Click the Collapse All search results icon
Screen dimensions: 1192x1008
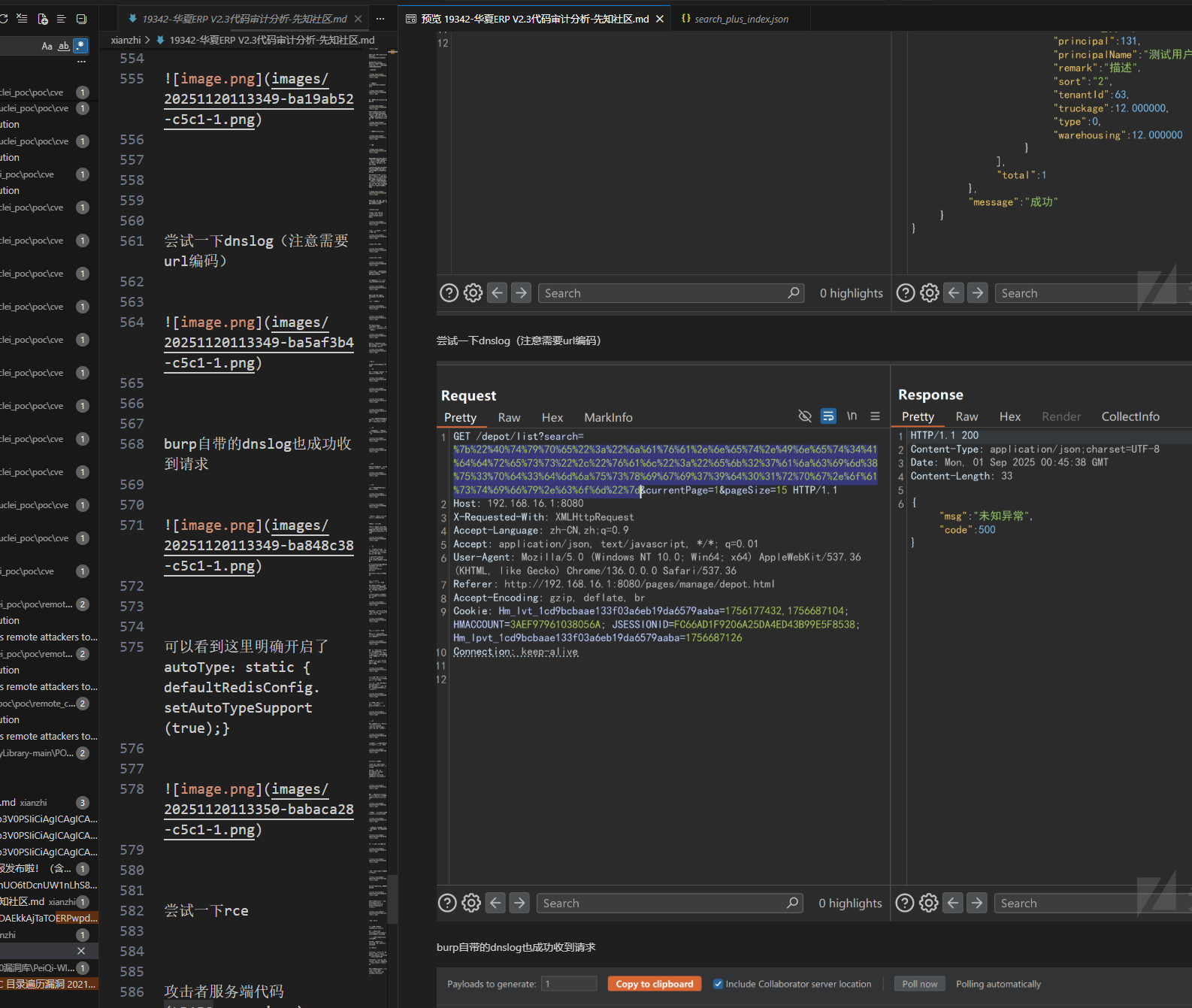click(x=81, y=19)
